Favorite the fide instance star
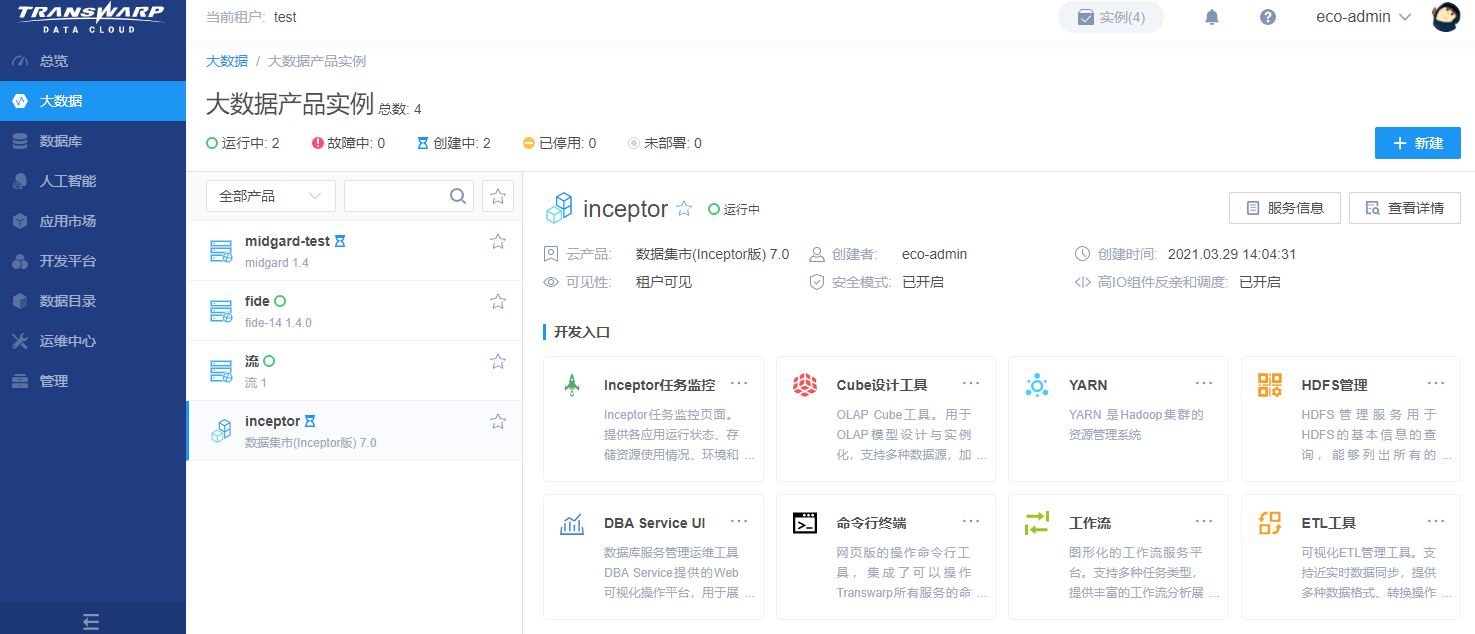This screenshot has width=1475, height=634. [498, 301]
